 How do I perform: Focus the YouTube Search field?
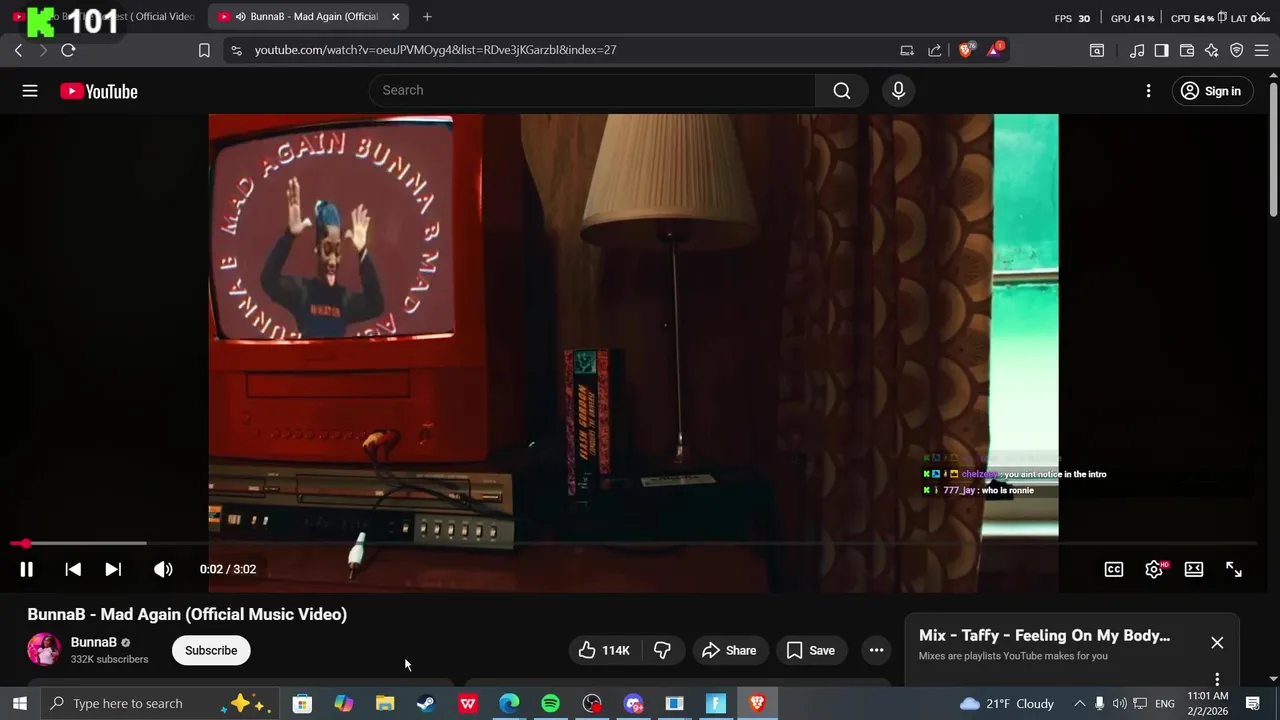(x=592, y=90)
